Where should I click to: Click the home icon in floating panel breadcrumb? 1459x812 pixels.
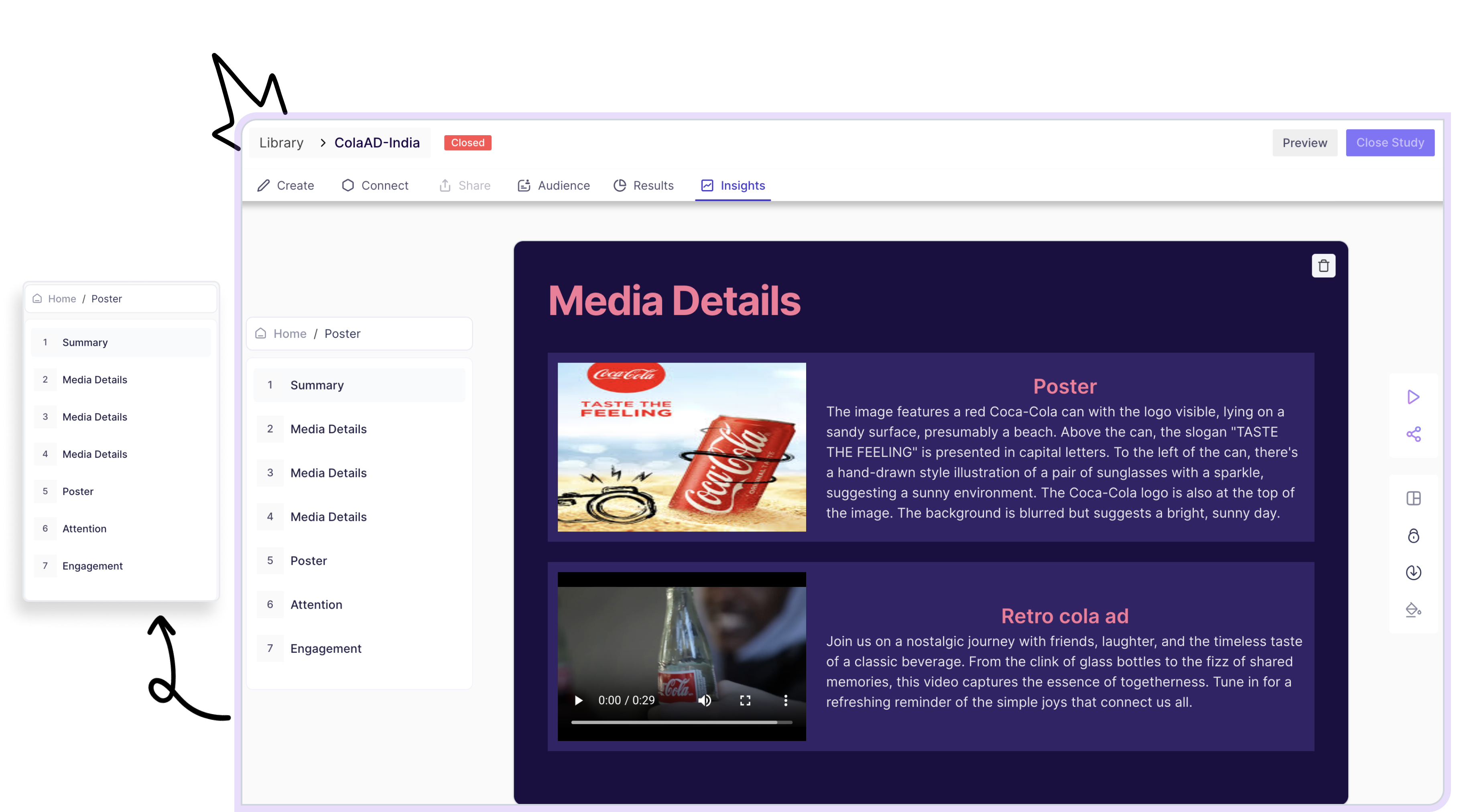click(x=37, y=298)
